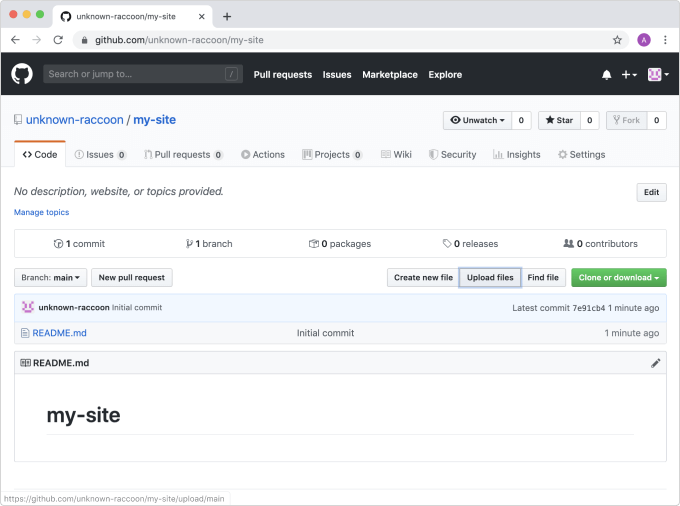The width and height of the screenshot is (680, 506).
Task: Click the address bar URL
Action: point(179,40)
